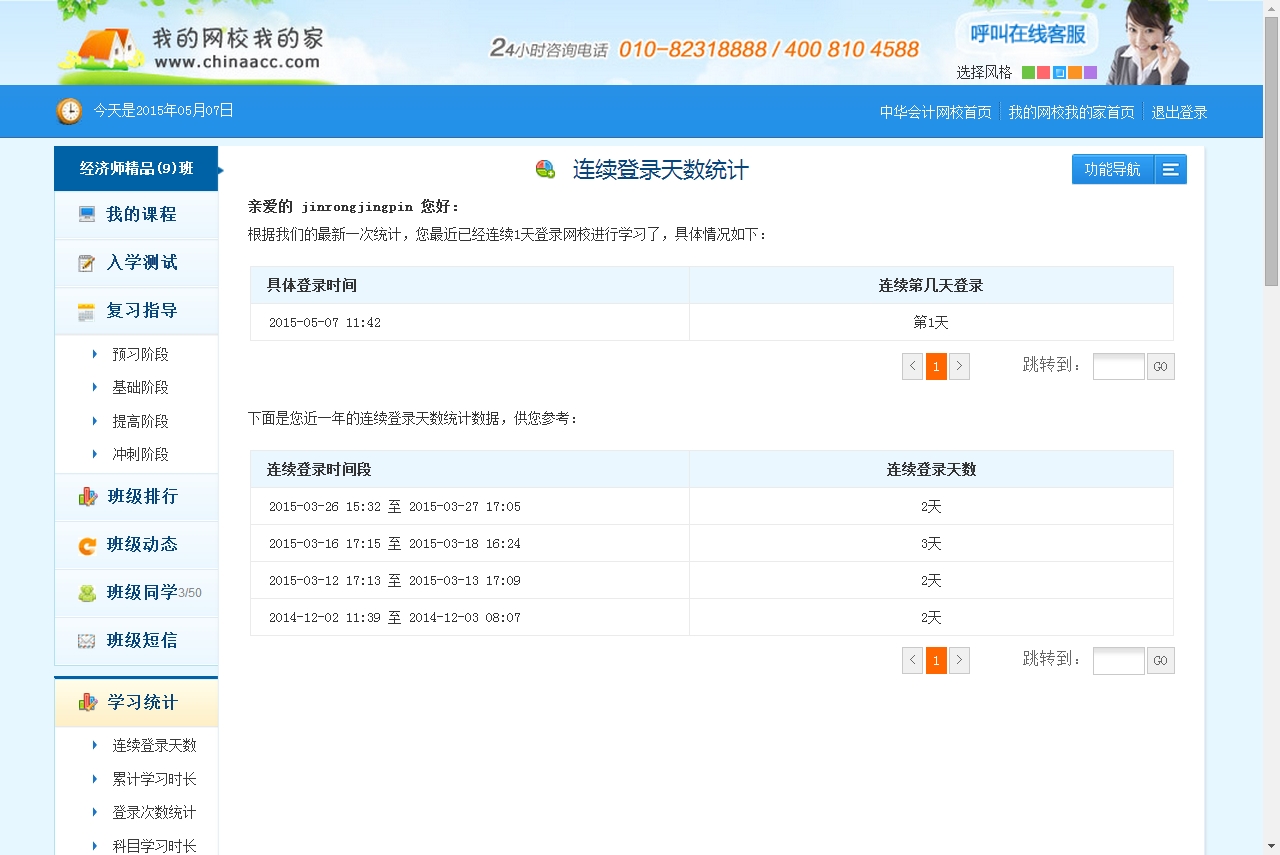Go to 中华会计网校首页
The width and height of the screenshot is (1280, 855).
coord(935,112)
